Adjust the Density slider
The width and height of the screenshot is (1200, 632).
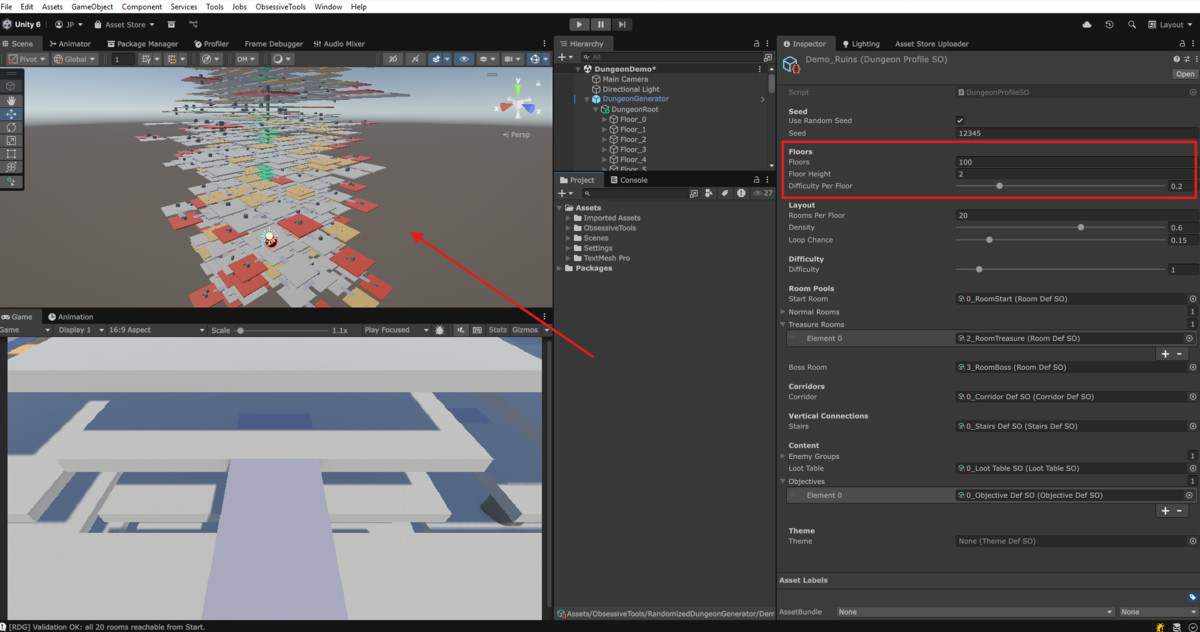(1080, 227)
